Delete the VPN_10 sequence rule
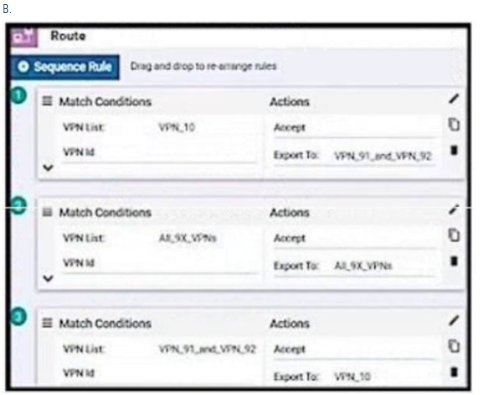The height and width of the screenshot is (395, 481). tap(454, 150)
